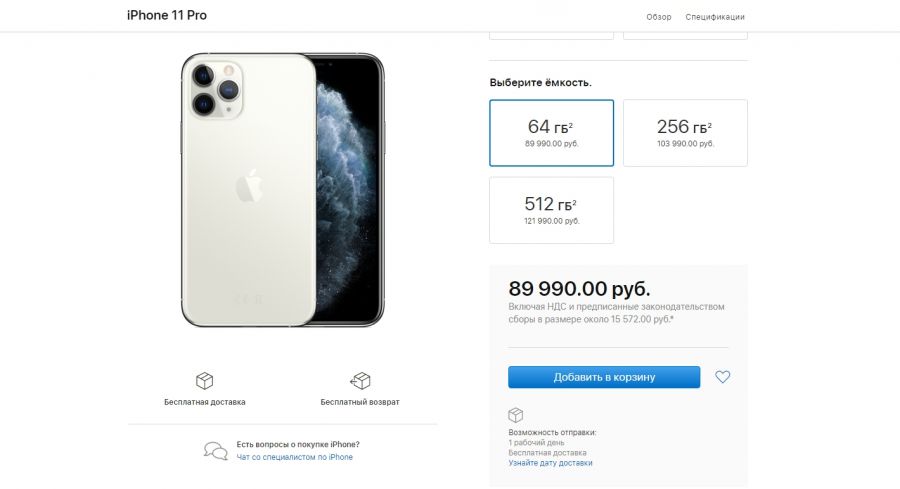Click the silver iPhone 11 Pro image
The height and width of the screenshot is (489, 900).
coord(282,189)
